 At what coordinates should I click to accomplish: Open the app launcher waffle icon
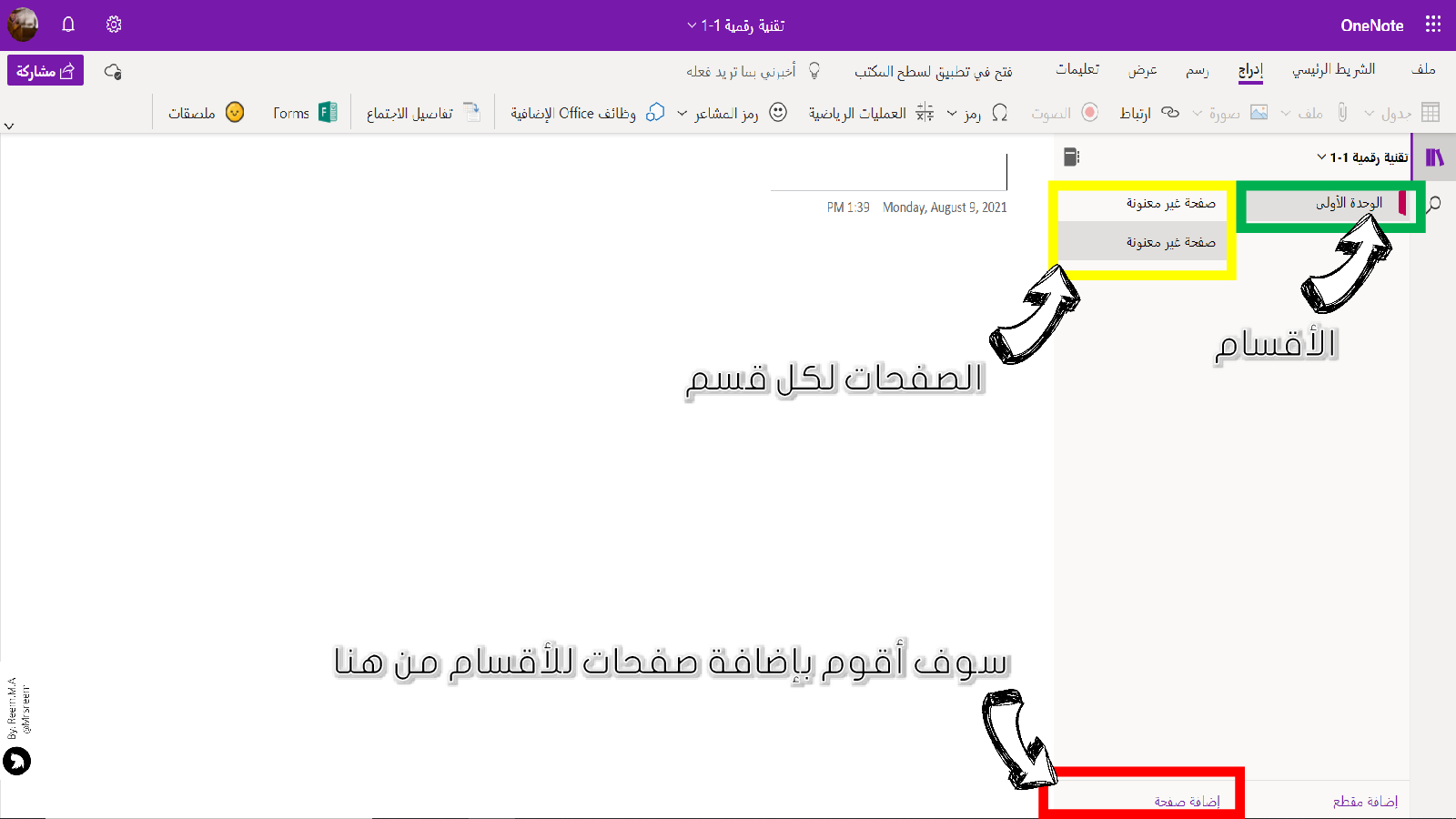pos(1432,25)
